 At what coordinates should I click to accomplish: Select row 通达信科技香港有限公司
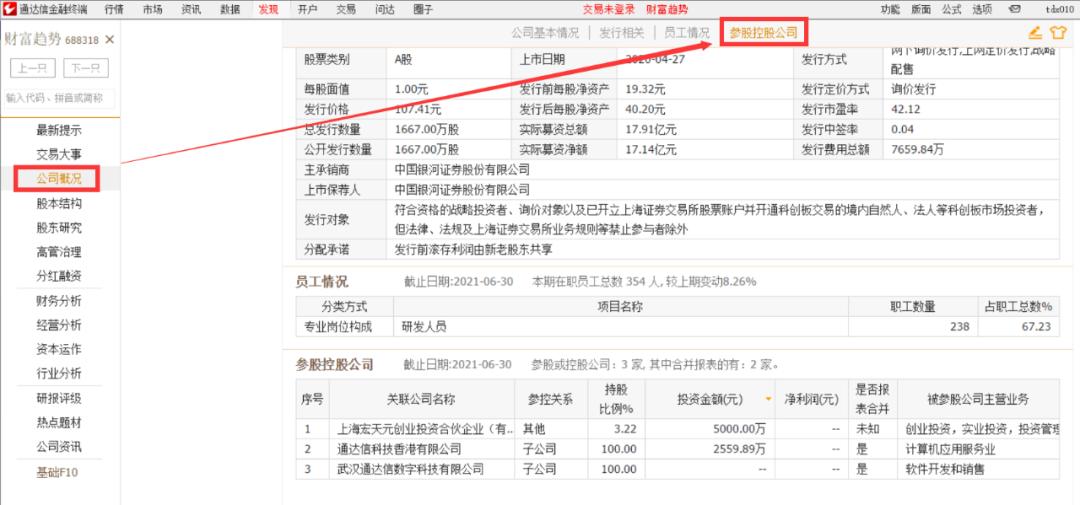point(678,449)
